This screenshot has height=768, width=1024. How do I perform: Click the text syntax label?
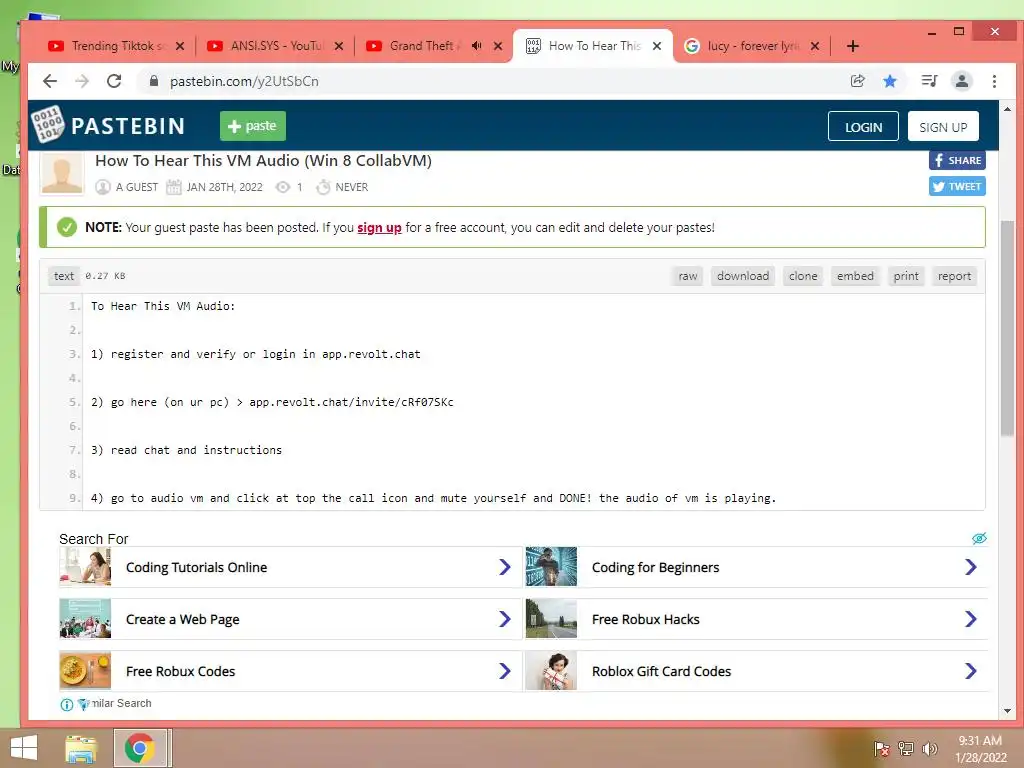pyautogui.click(x=63, y=276)
